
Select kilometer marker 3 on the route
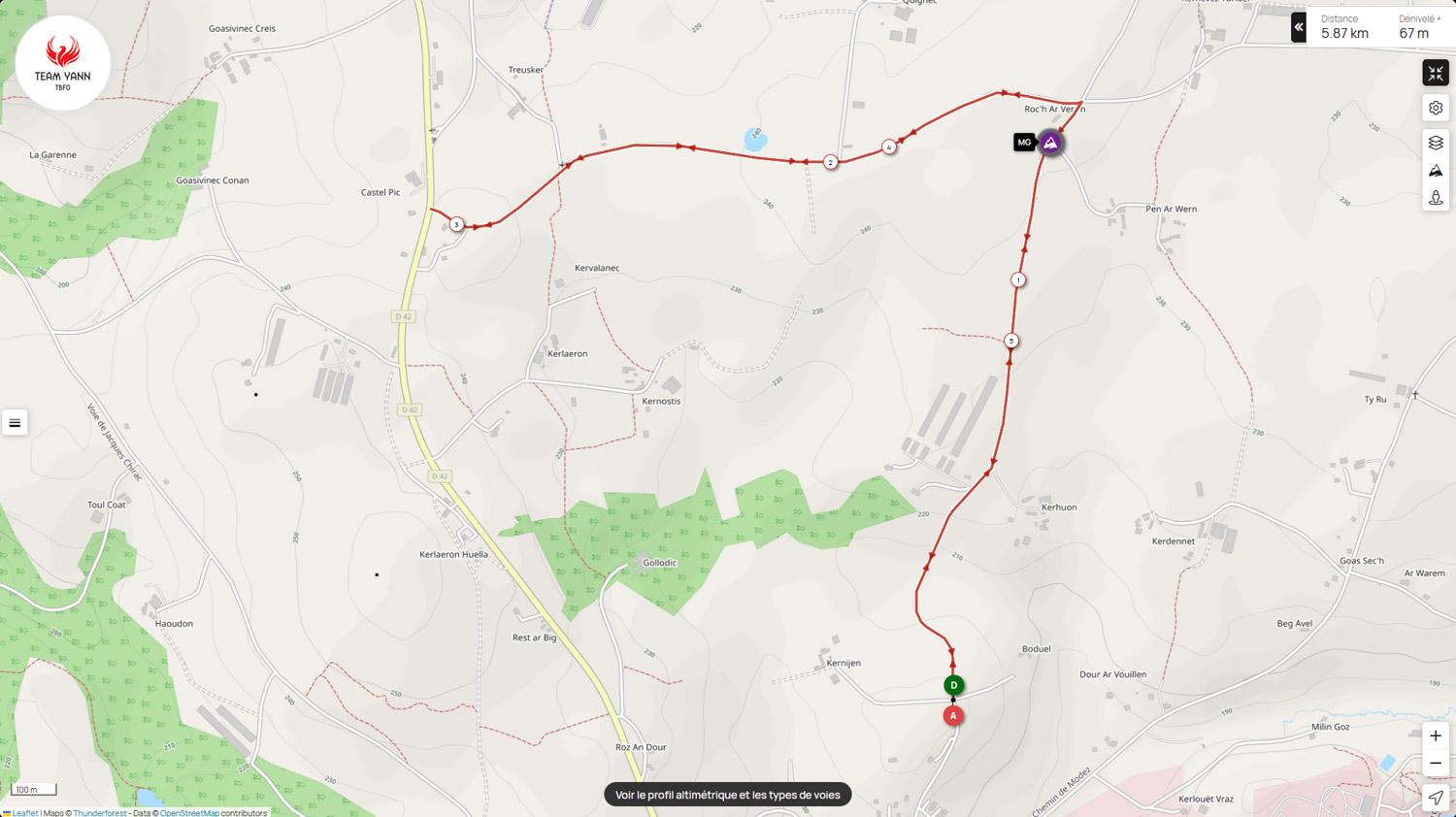[456, 224]
